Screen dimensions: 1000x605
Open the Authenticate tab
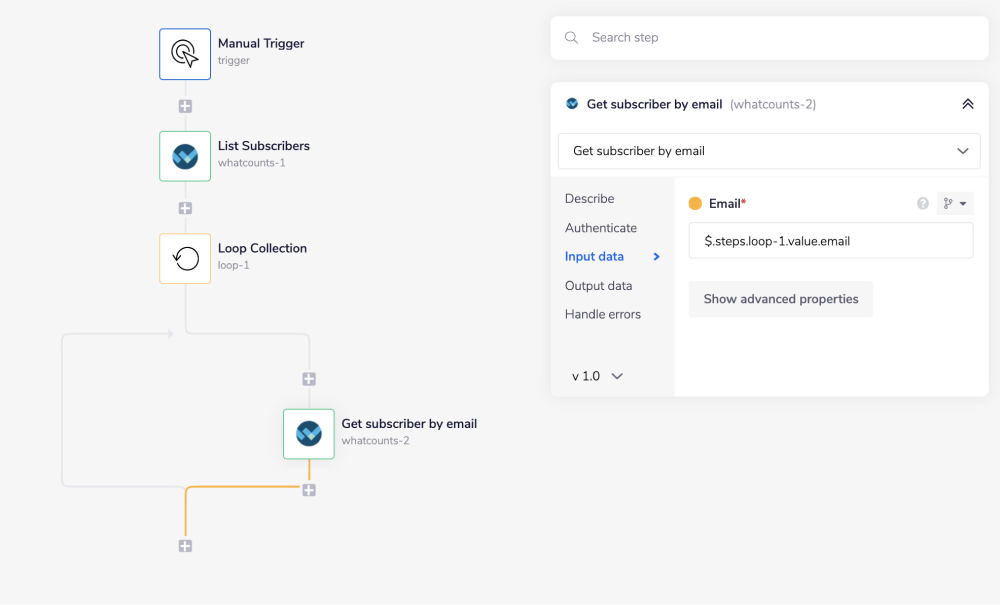coord(601,228)
